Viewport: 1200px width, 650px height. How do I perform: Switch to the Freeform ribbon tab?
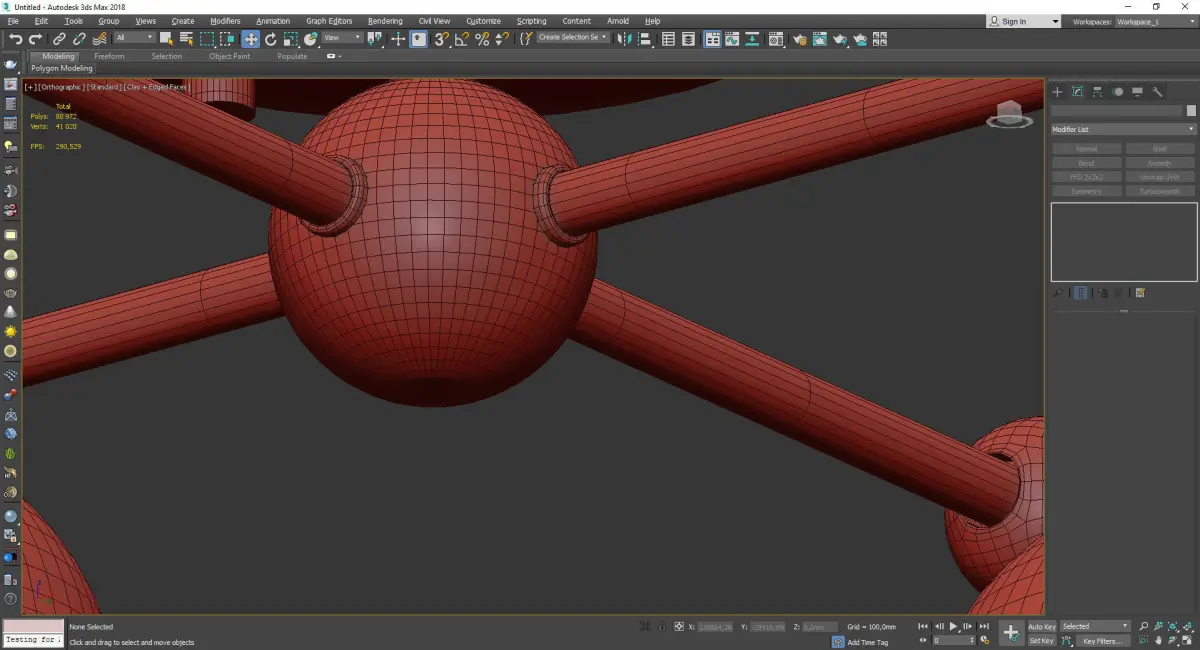click(109, 56)
